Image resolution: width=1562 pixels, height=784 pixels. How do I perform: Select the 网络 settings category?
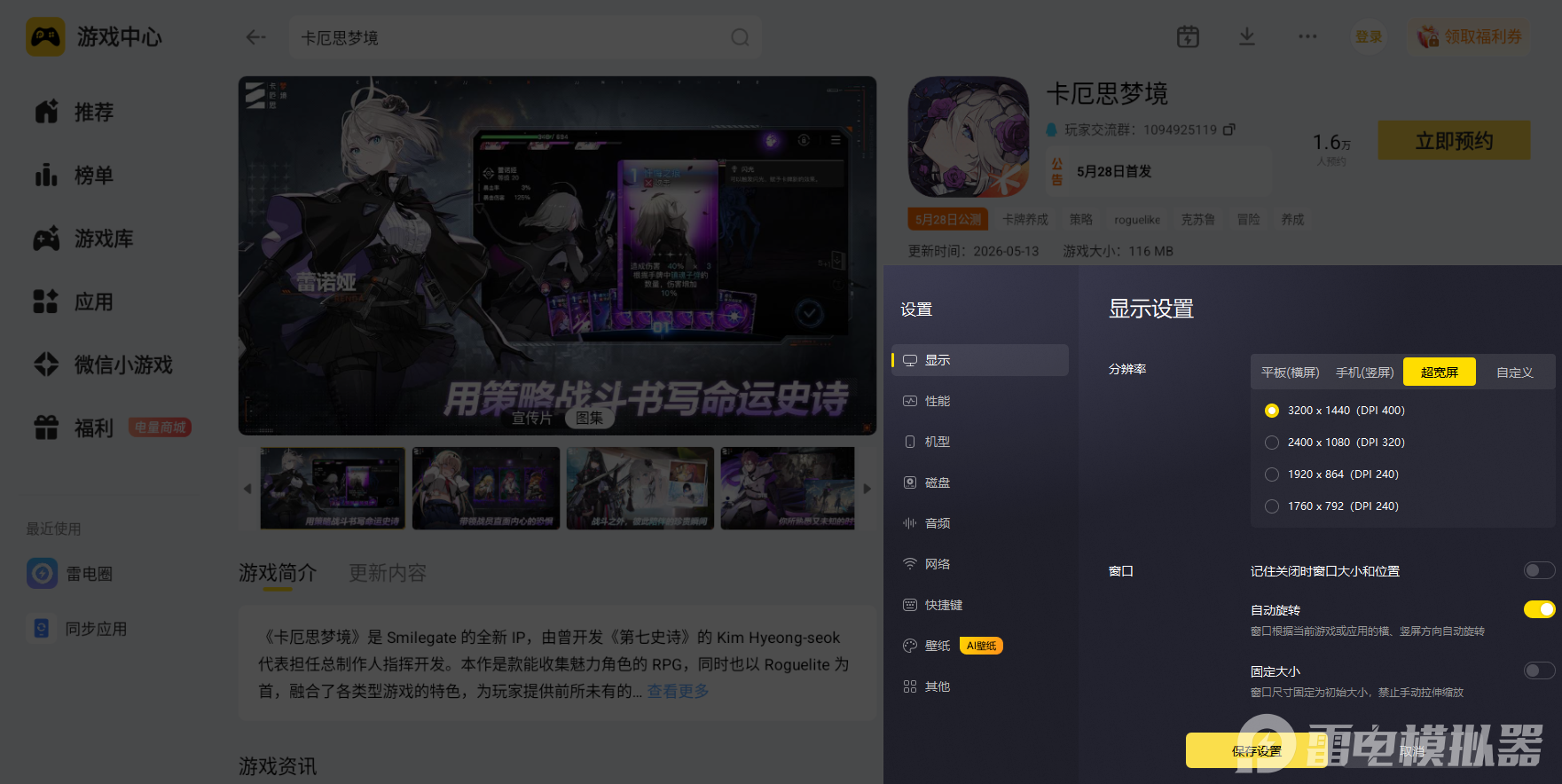(980, 564)
